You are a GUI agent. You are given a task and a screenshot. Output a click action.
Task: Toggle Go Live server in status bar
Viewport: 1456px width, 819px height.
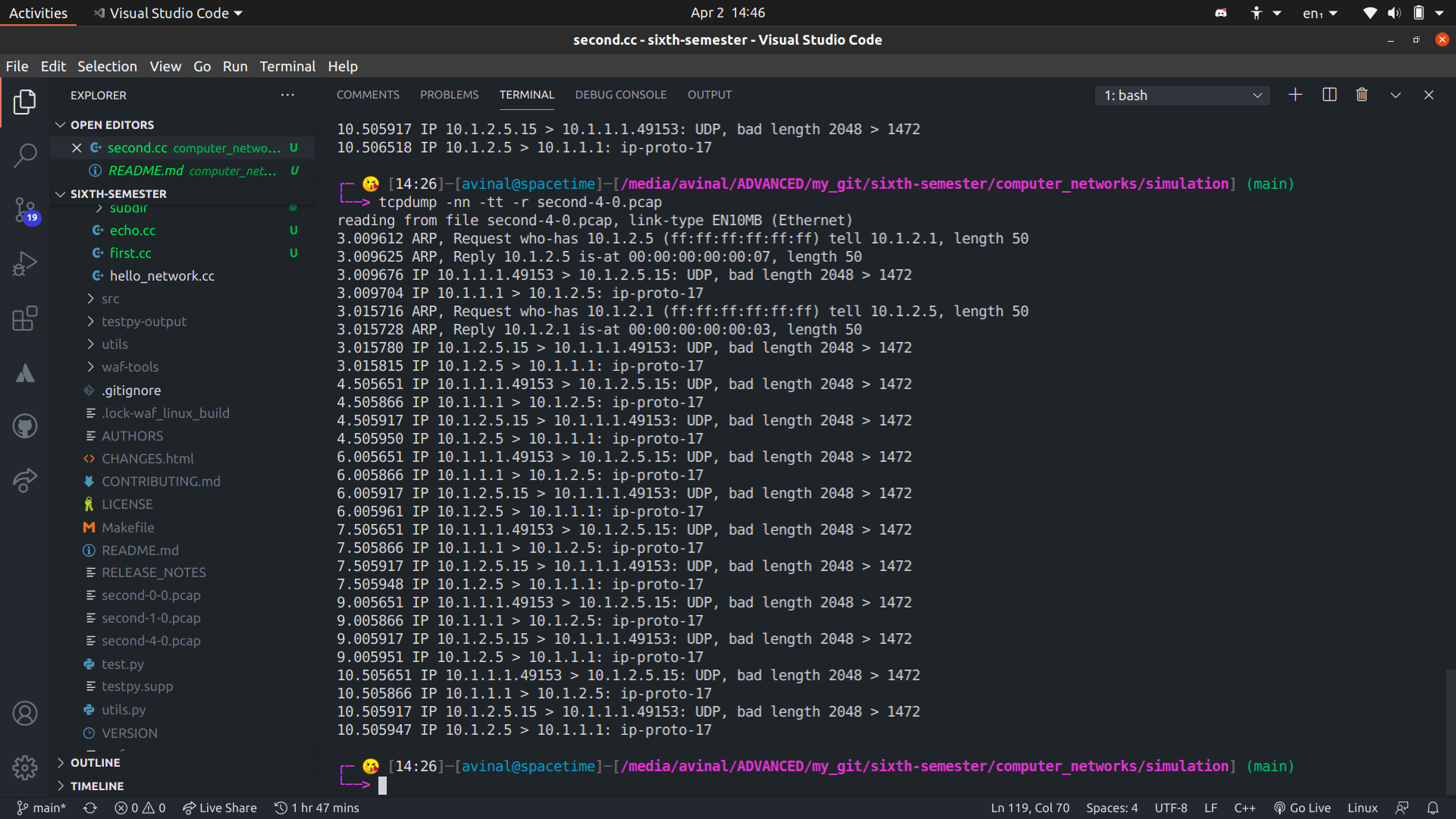pos(1302,808)
